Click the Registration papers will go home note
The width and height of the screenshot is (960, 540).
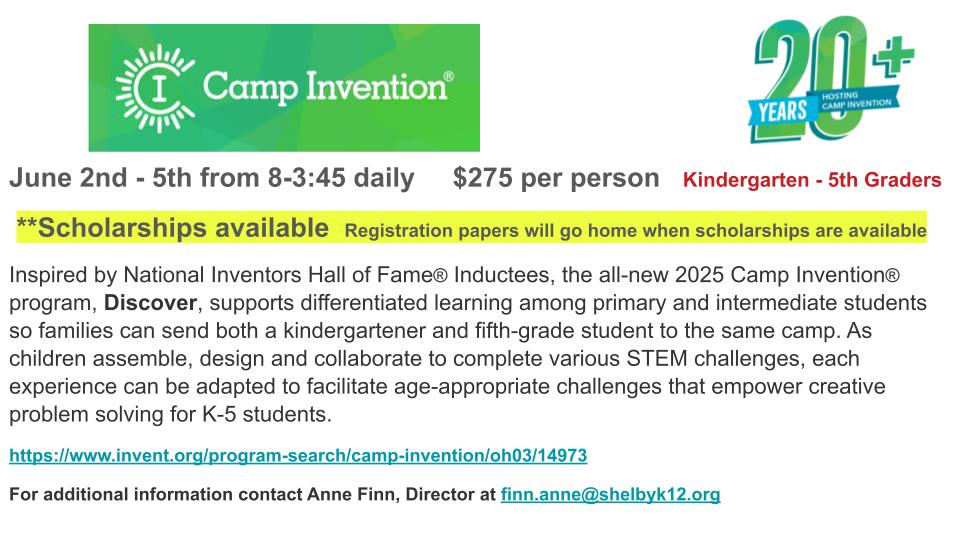(636, 231)
